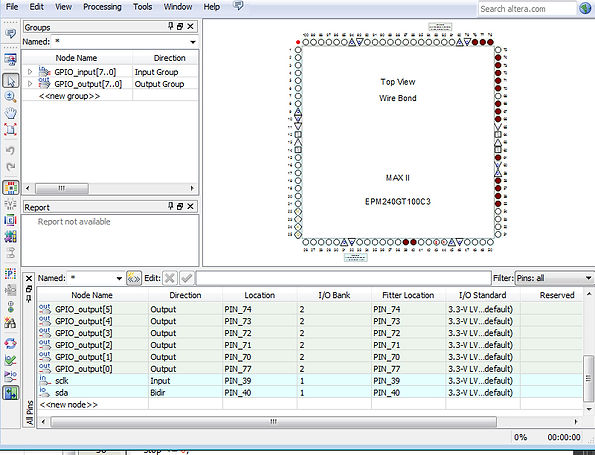Click the Search altera.com field

(527, 9)
